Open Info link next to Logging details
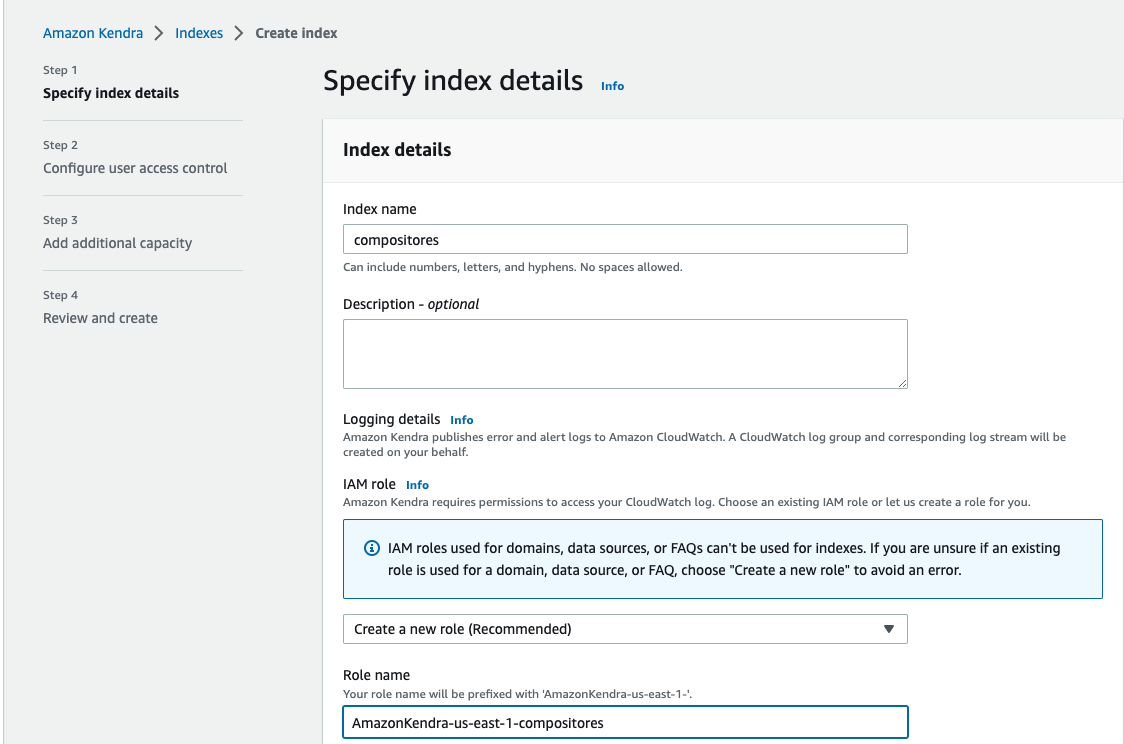The width and height of the screenshot is (1124, 744). [x=461, y=420]
